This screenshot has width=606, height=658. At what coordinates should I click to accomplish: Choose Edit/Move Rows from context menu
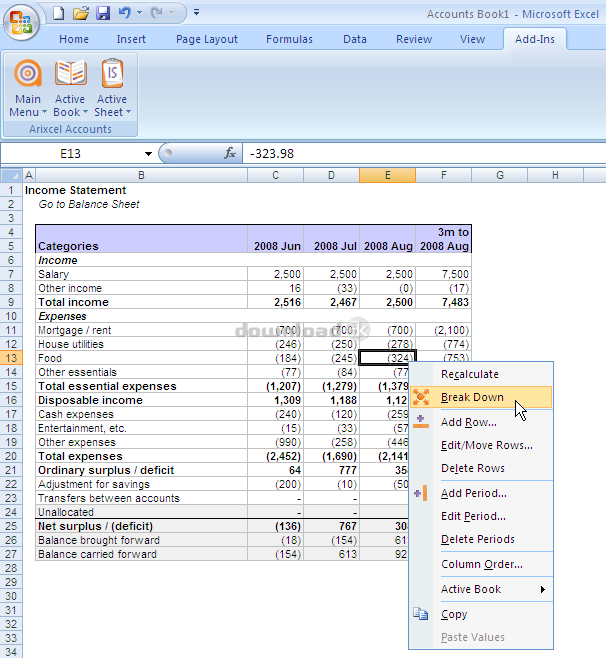pos(481,445)
